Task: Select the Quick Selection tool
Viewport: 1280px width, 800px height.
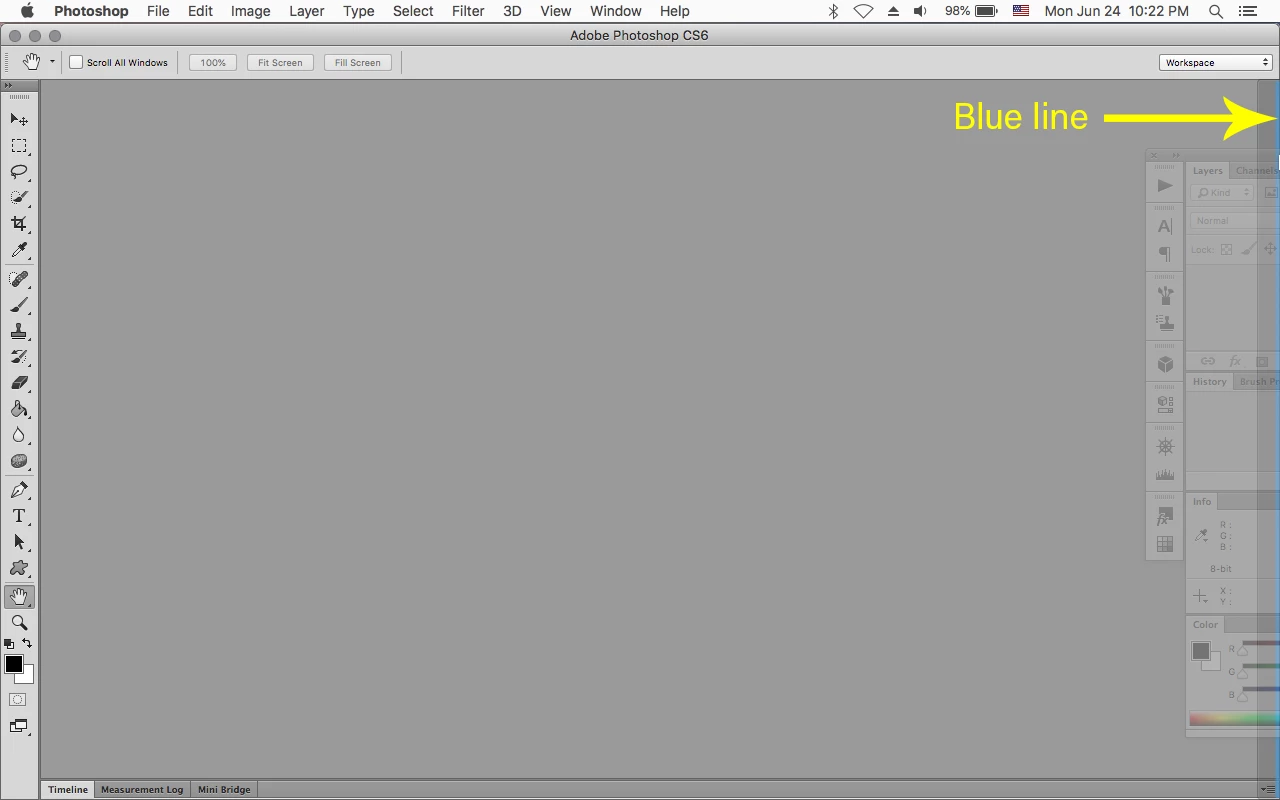Action: click(19, 198)
